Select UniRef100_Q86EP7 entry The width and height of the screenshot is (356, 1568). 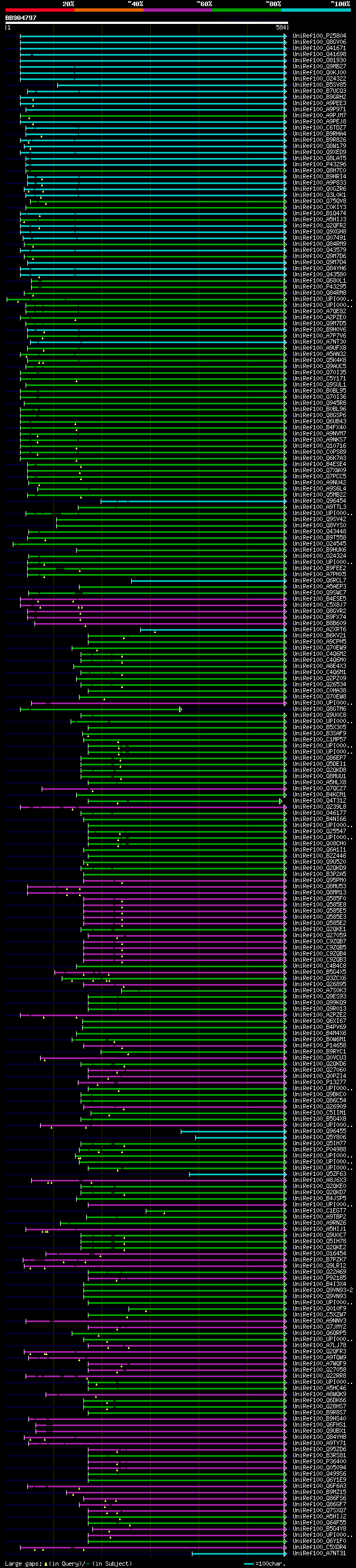pos(319,758)
